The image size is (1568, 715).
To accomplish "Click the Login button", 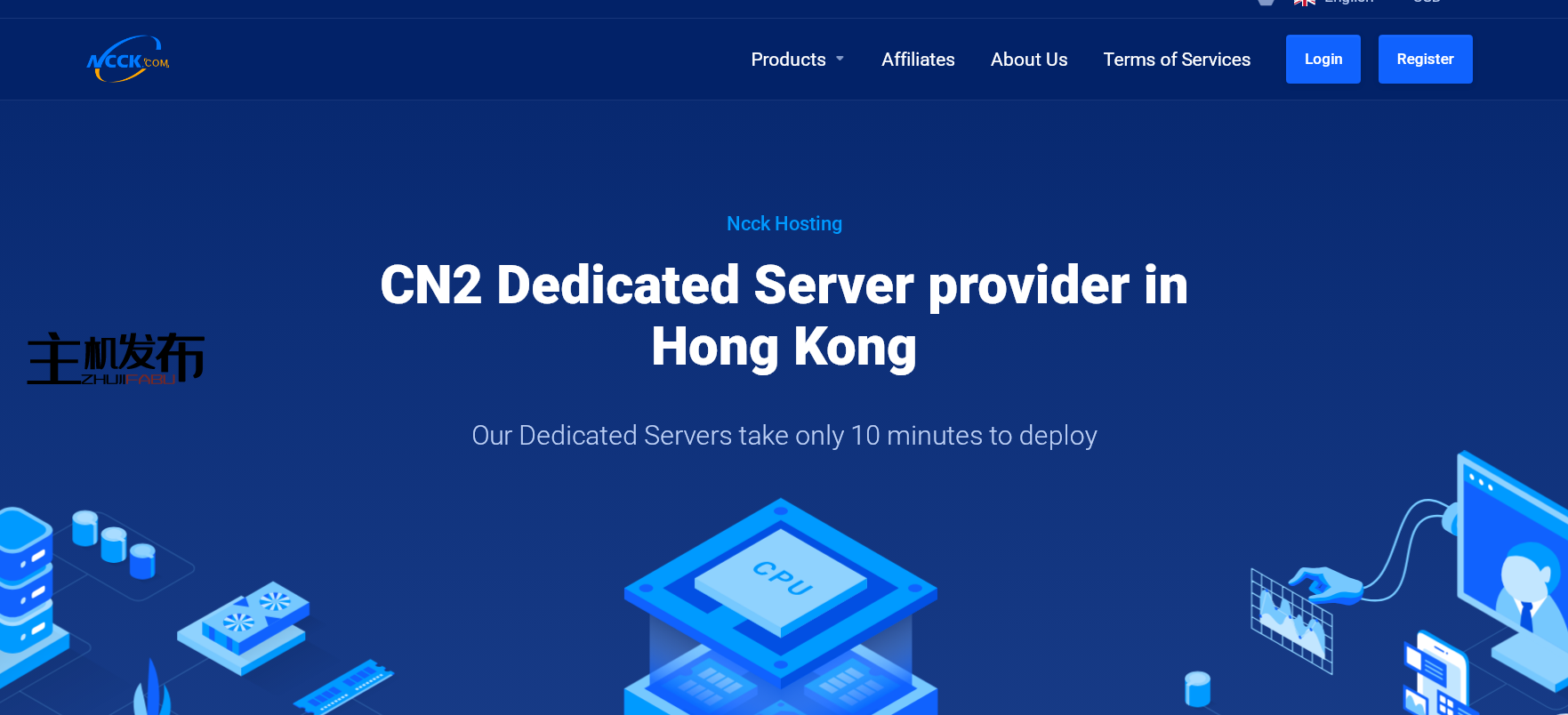I will [x=1323, y=60].
